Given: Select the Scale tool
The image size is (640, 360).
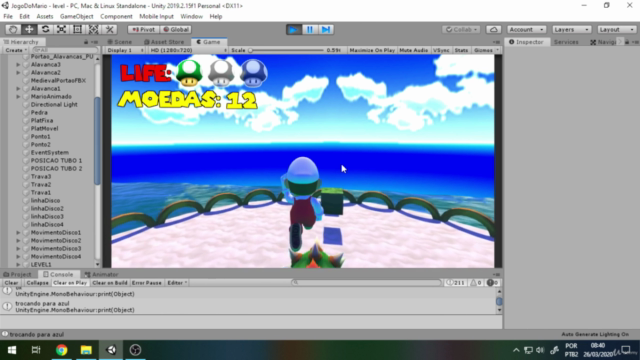Looking at the screenshot, I should (x=61, y=29).
